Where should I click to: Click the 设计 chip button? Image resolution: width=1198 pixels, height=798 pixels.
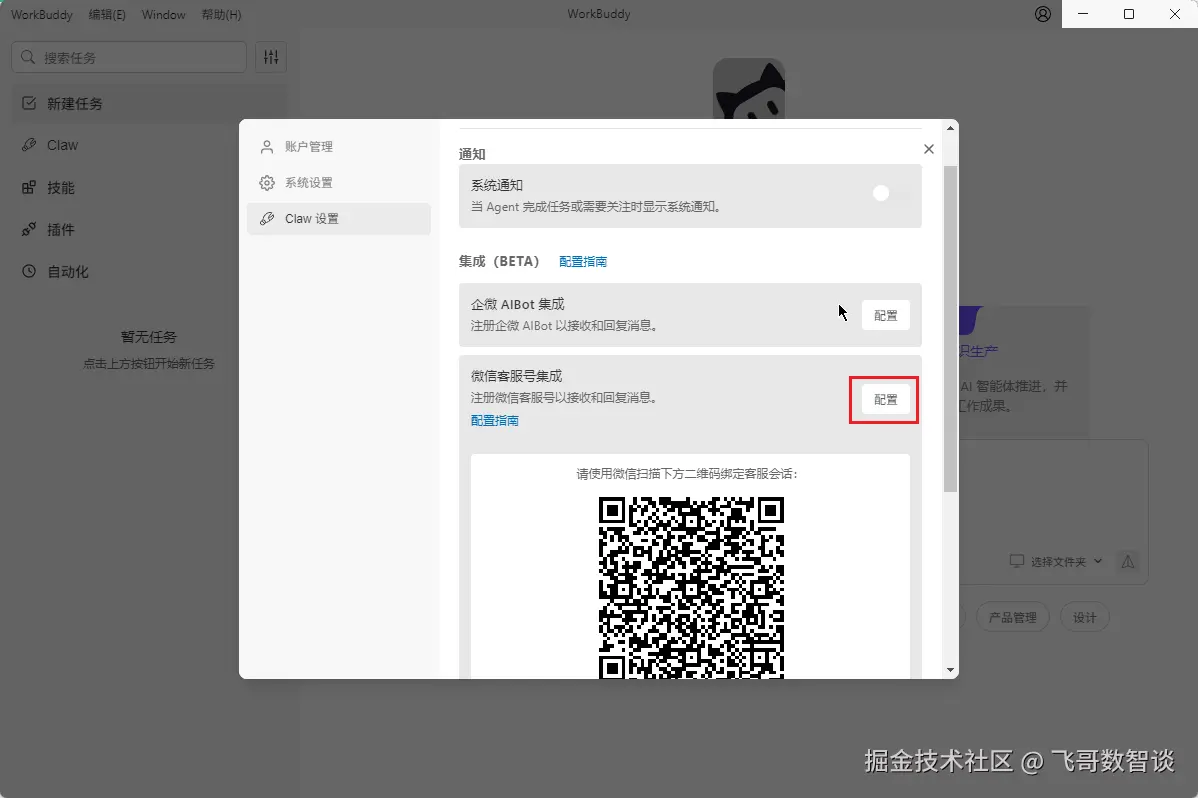1084,618
